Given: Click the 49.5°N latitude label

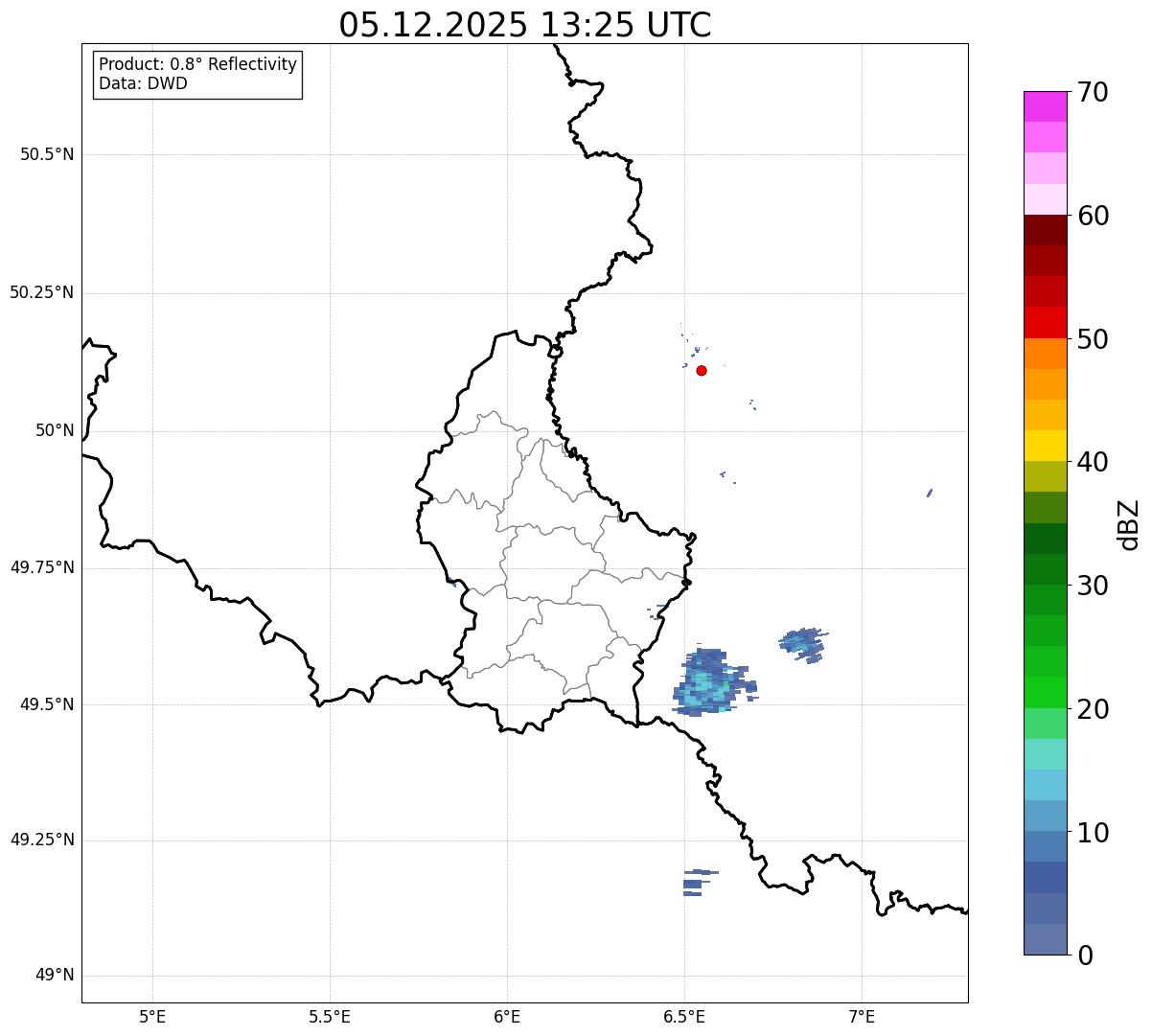Looking at the screenshot, I should 47,704.
